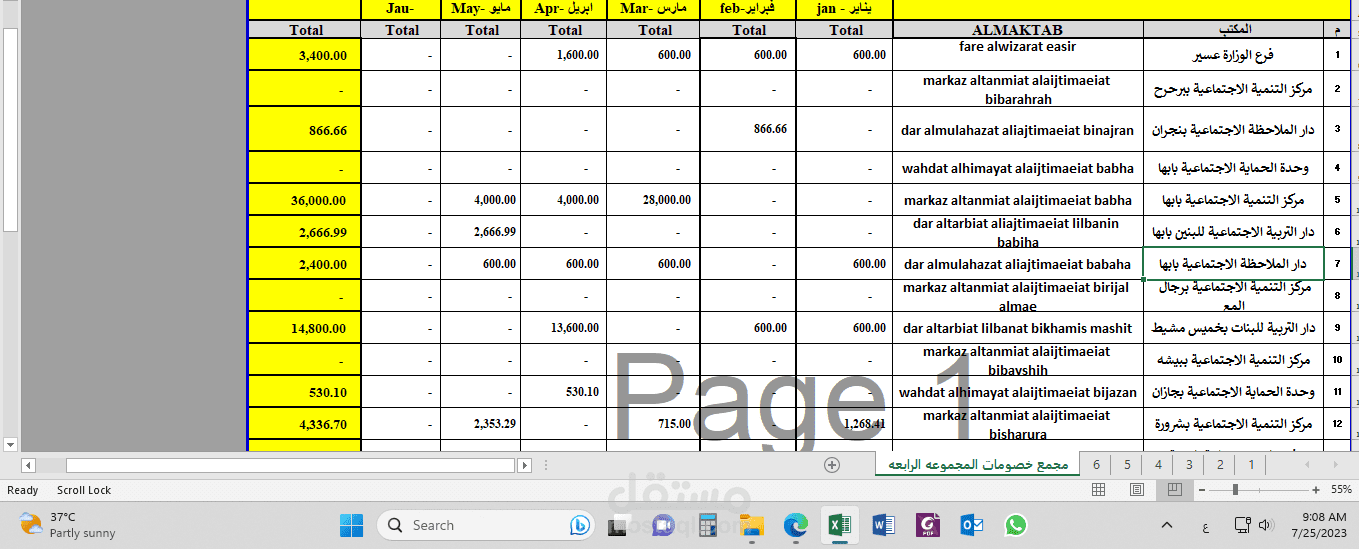Select the 3,400.00 total cell
Screen dimensions: 1359x549
click(304, 55)
